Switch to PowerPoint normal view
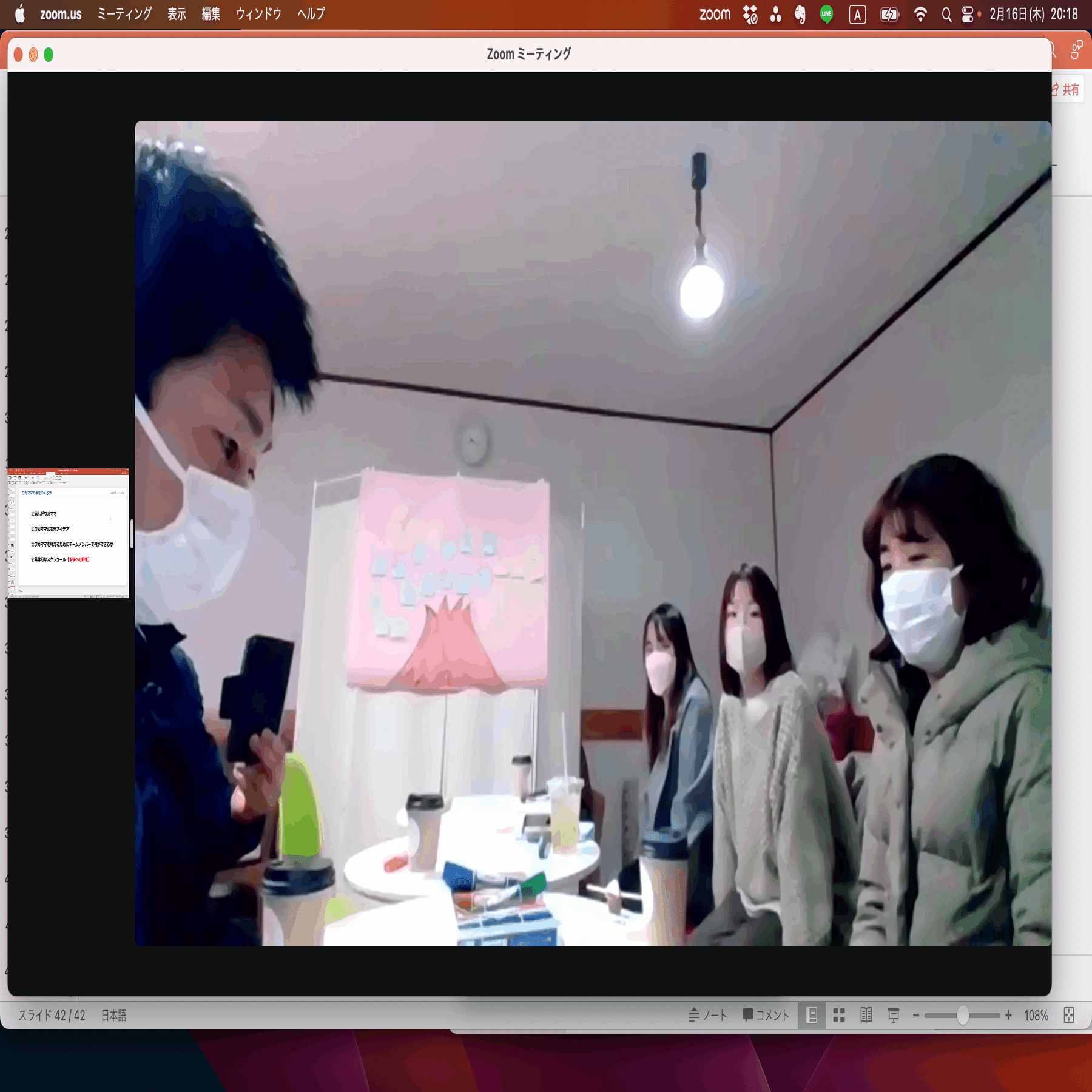This screenshot has width=1092, height=1092. (x=812, y=1015)
